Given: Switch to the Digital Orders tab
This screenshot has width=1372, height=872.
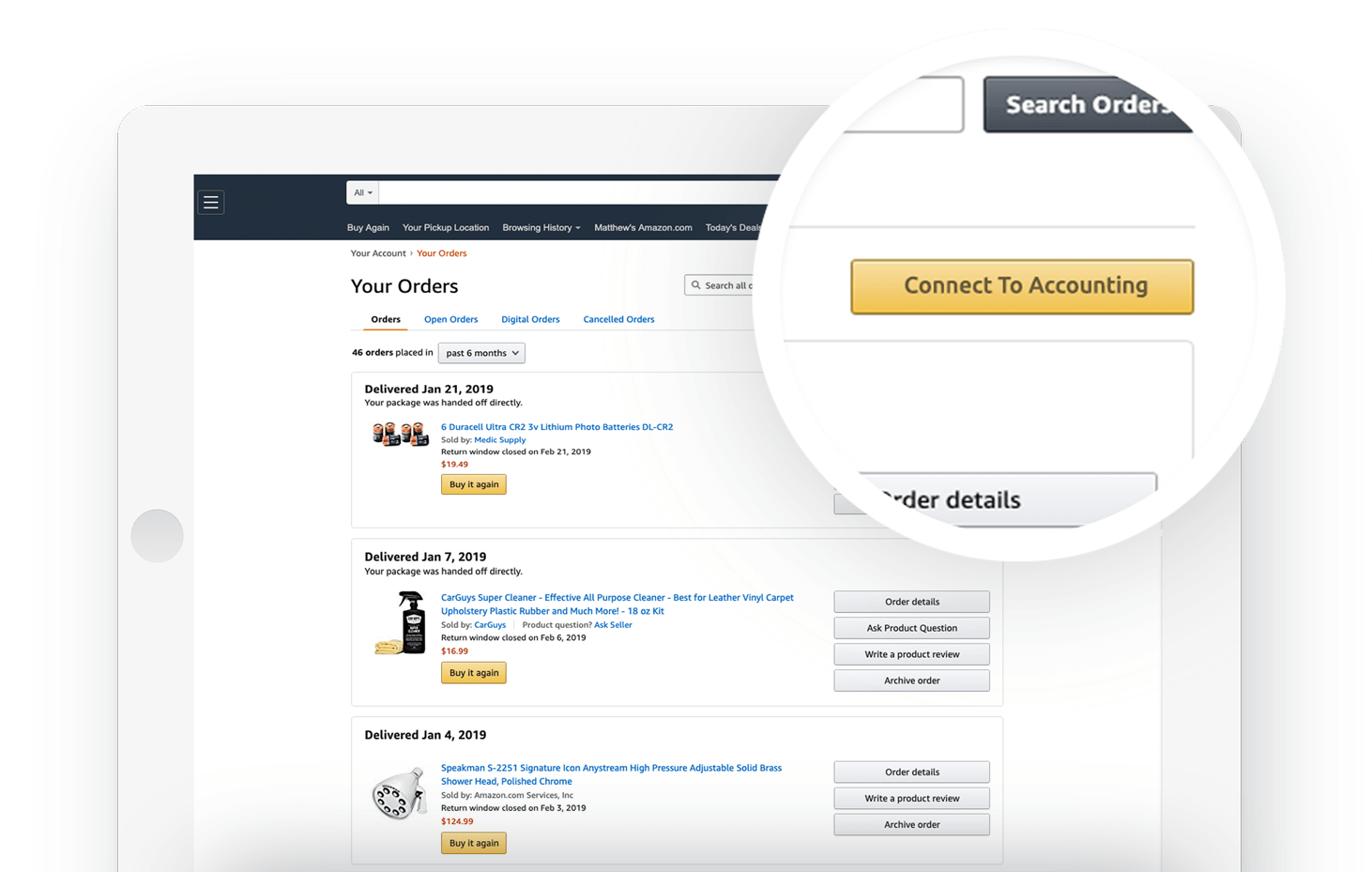Looking at the screenshot, I should (530, 319).
